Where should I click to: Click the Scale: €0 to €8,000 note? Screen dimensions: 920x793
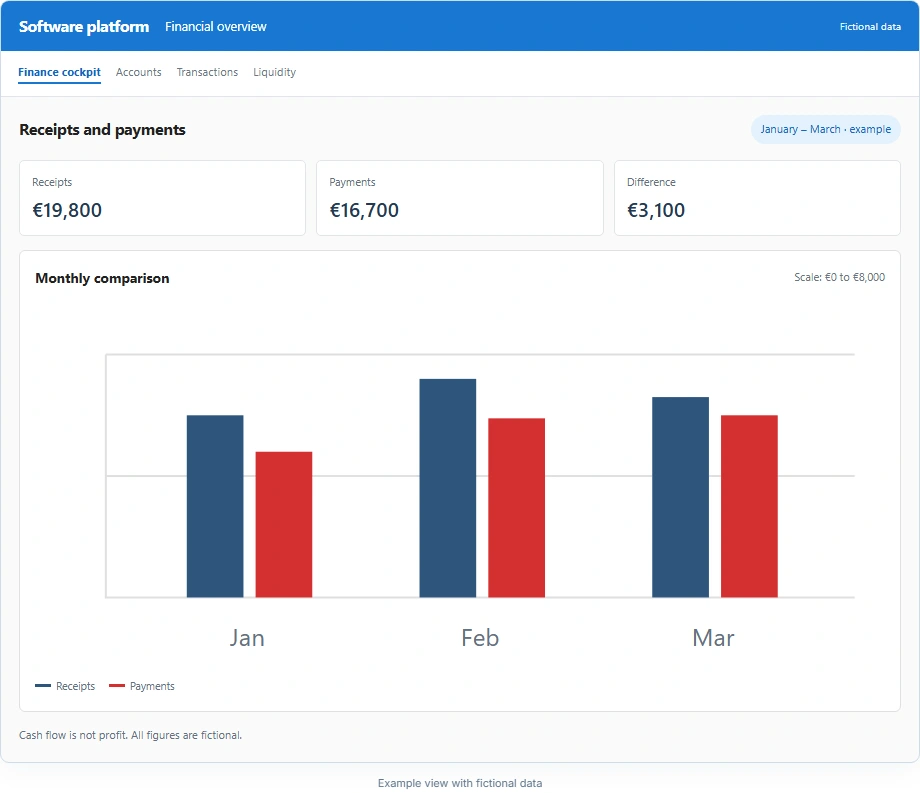[x=840, y=277]
